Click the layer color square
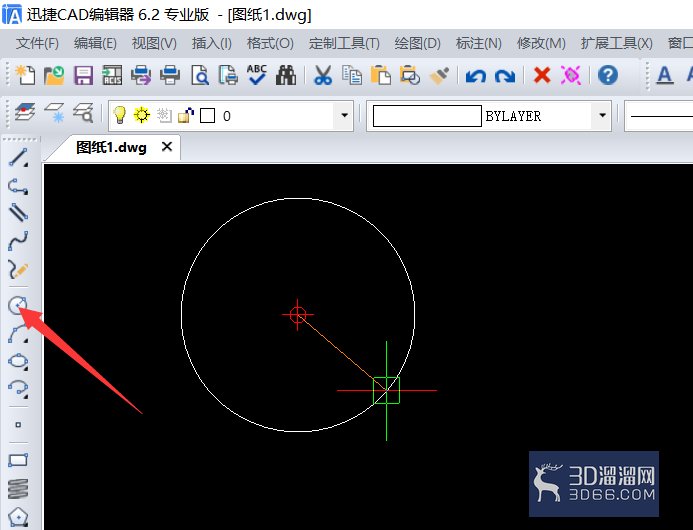Screen dimensions: 693x530 [208, 116]
